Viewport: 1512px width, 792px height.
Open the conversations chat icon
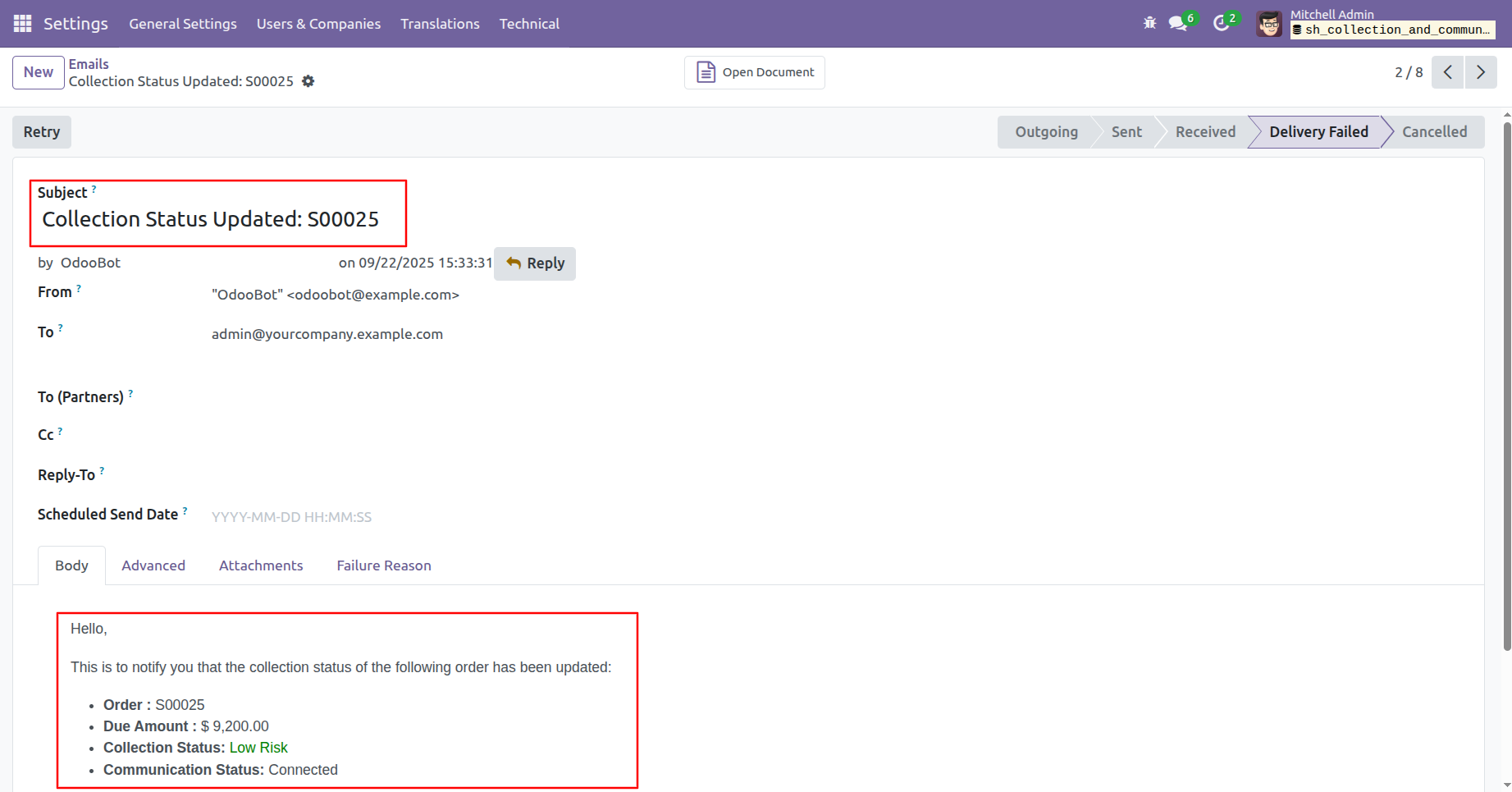[x=1179, y=23]
